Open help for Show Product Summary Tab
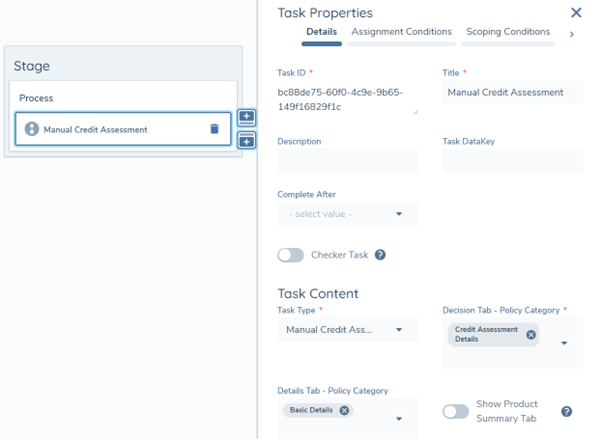This screenshot has height=439, width=602. pyautogui.click(x=566, y=411)
